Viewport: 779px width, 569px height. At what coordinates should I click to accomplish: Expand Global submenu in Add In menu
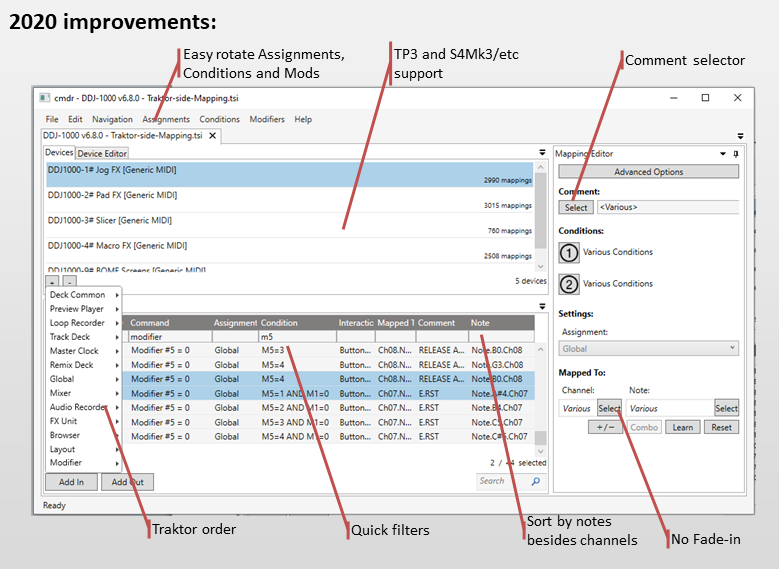click(x=83, y=379)
